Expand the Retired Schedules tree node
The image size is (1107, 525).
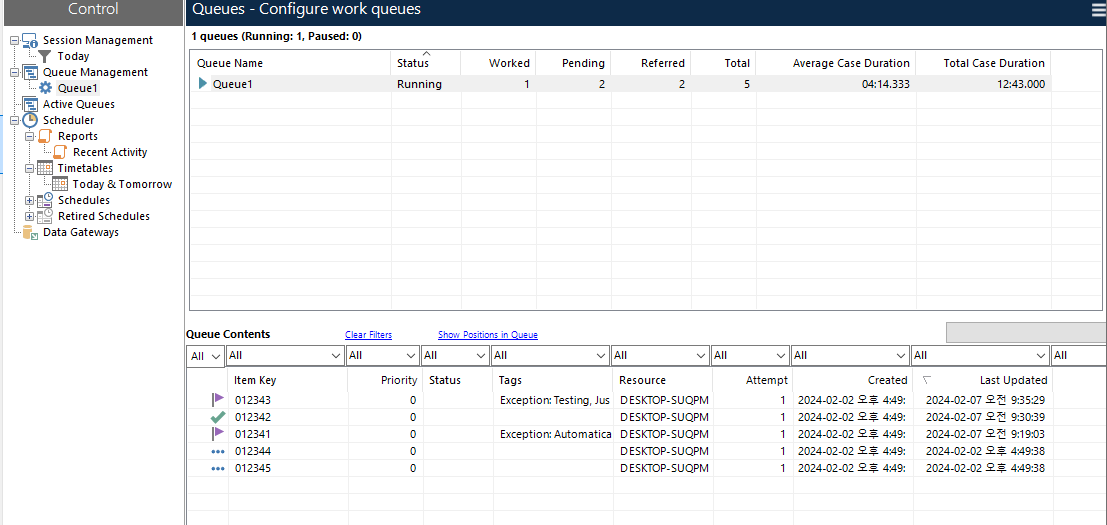30,216
